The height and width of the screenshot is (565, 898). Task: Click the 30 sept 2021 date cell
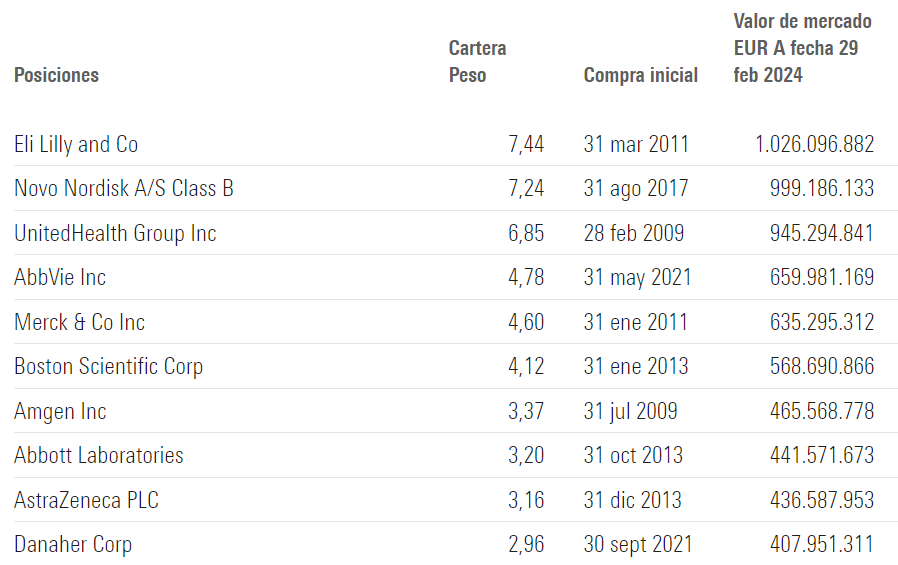tap(638, 544)
